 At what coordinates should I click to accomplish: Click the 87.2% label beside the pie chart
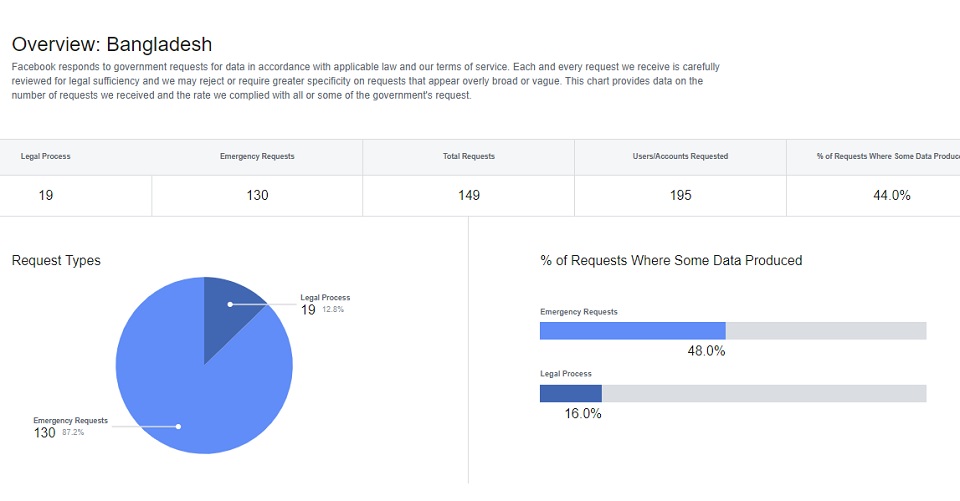[x=73, y=433]
